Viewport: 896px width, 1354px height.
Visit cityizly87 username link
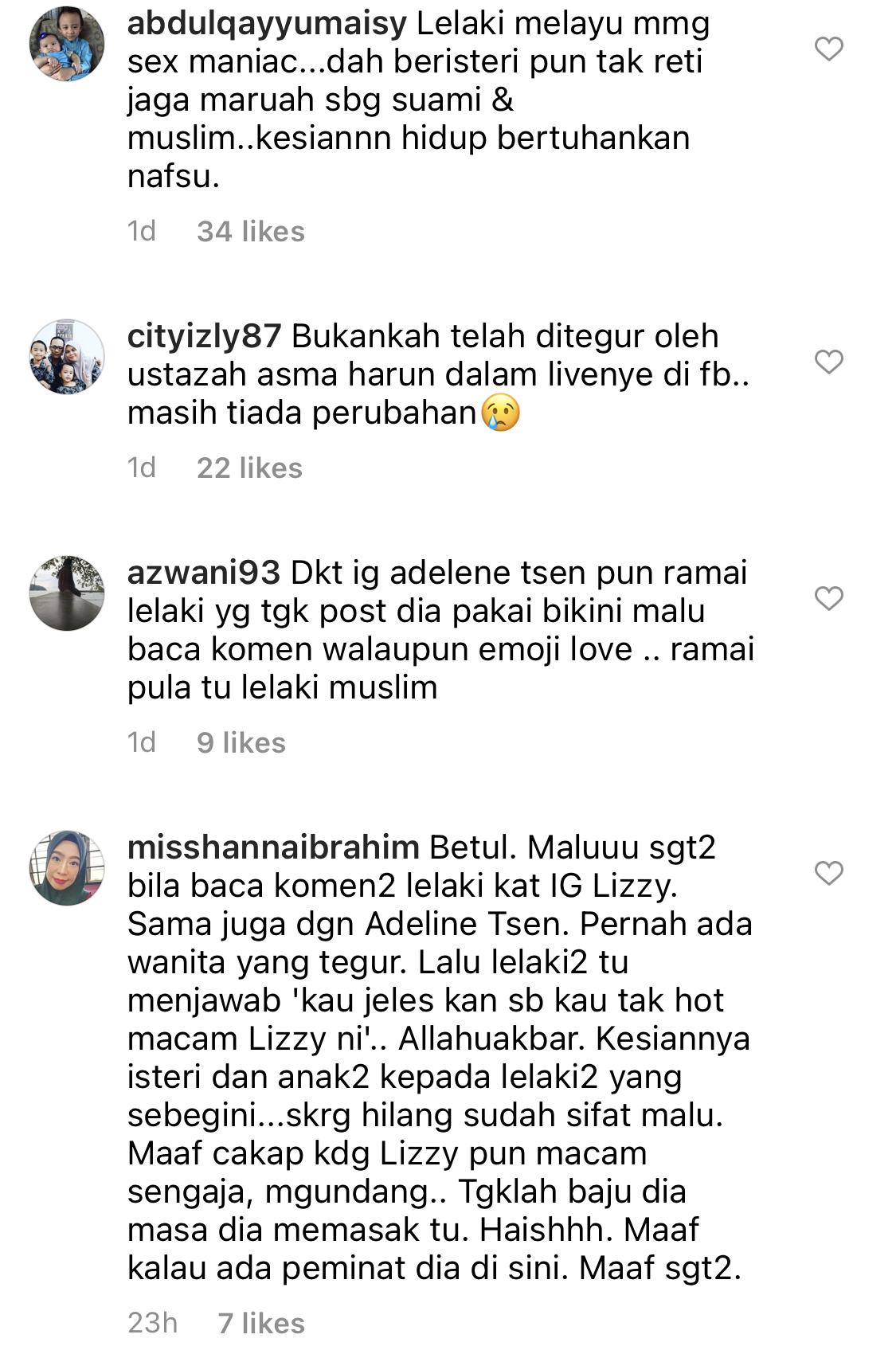[x=204, y=336]
